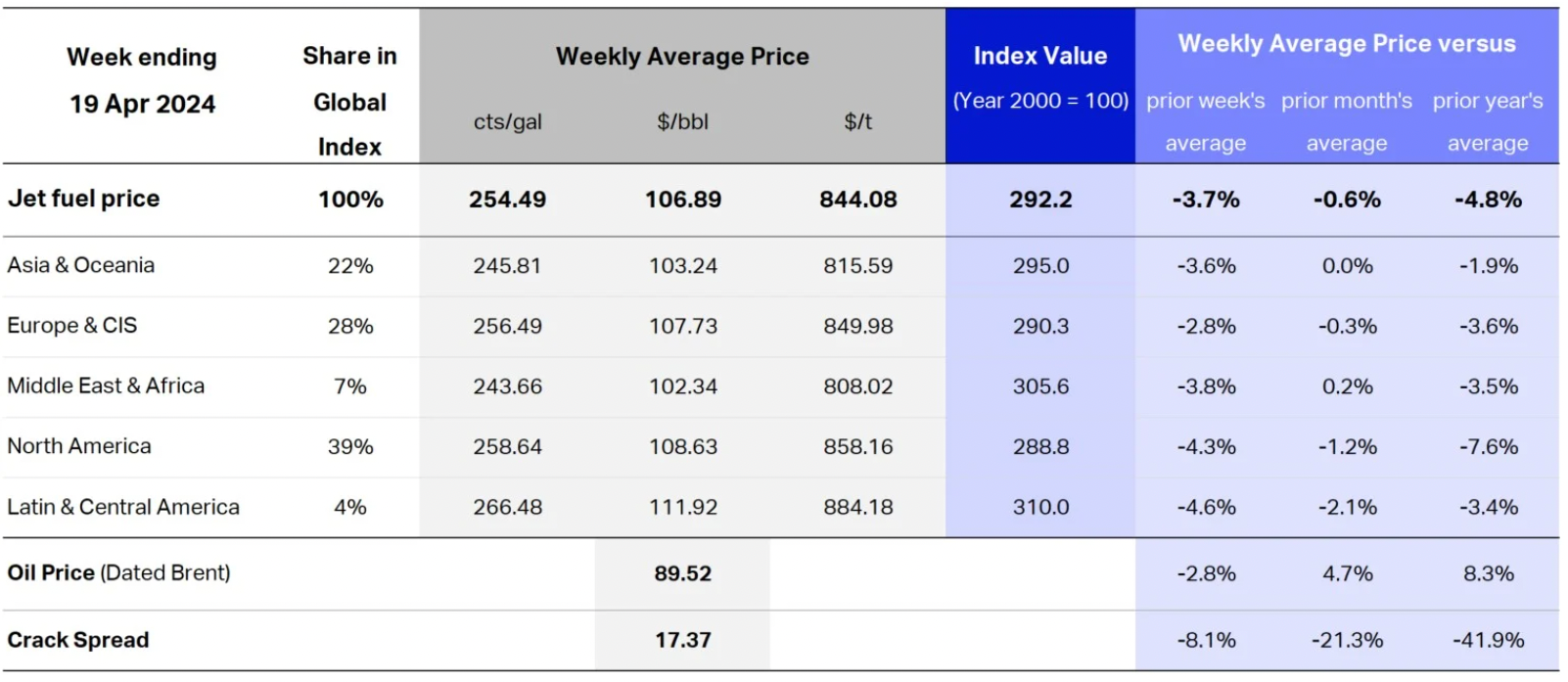Image resolution: width=1568 pixels, height=682 pixels.
Task: Select the Crack Spread row label
Action: pos(78,640)
